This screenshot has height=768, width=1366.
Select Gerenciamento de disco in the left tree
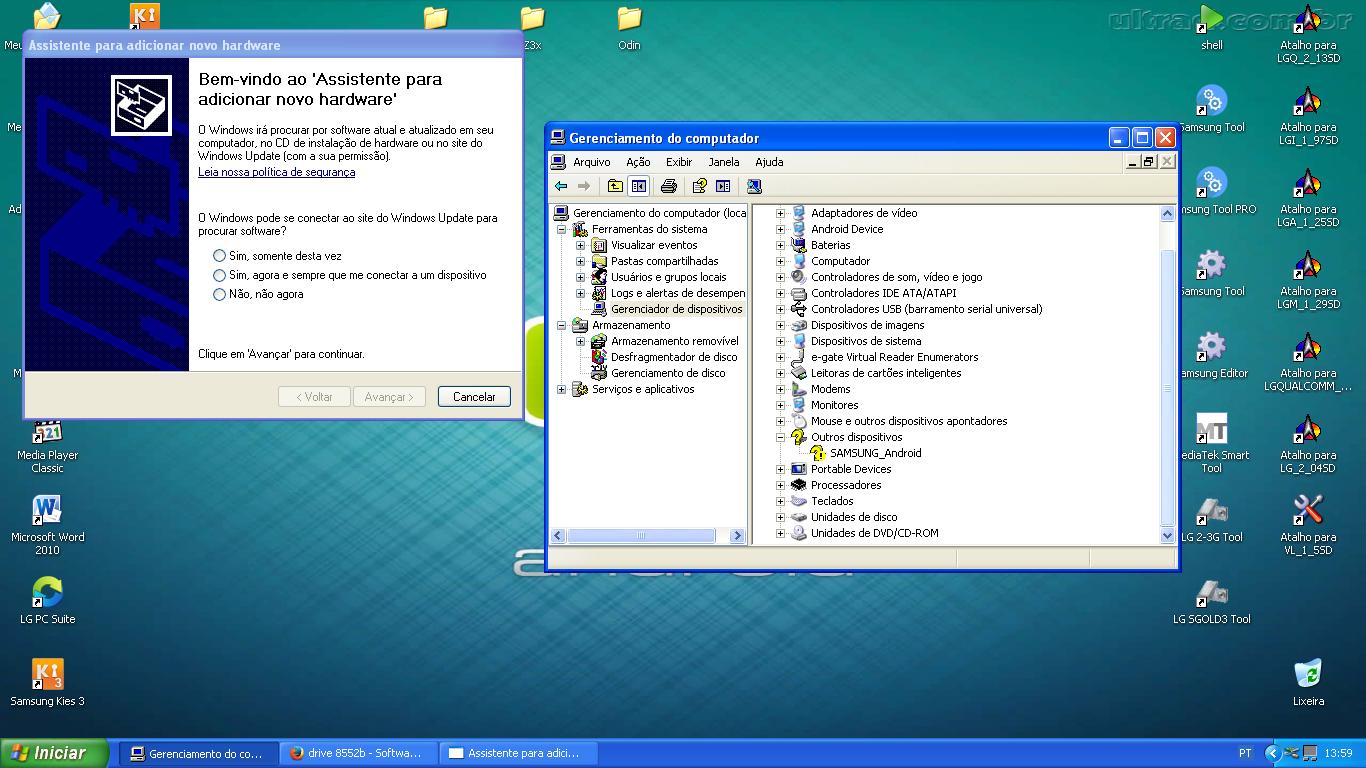click(668, 373)
